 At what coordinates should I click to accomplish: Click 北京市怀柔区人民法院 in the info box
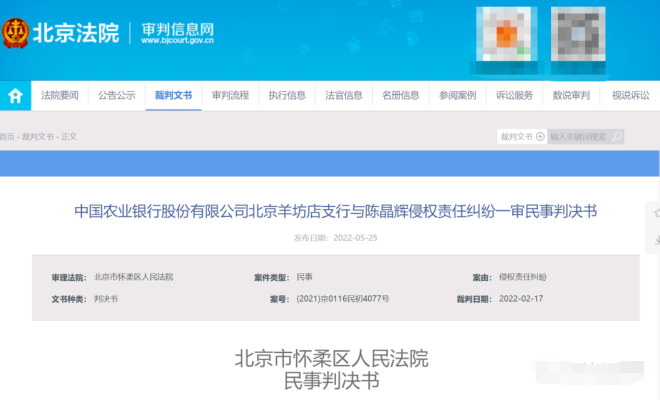pos(133,277)
